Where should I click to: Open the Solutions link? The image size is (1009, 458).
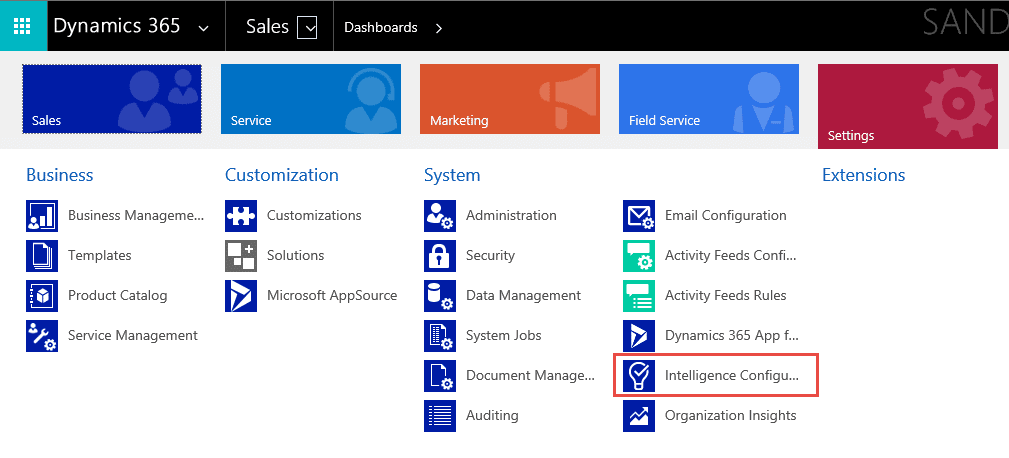pyautogui.click(x=295, y=255)
